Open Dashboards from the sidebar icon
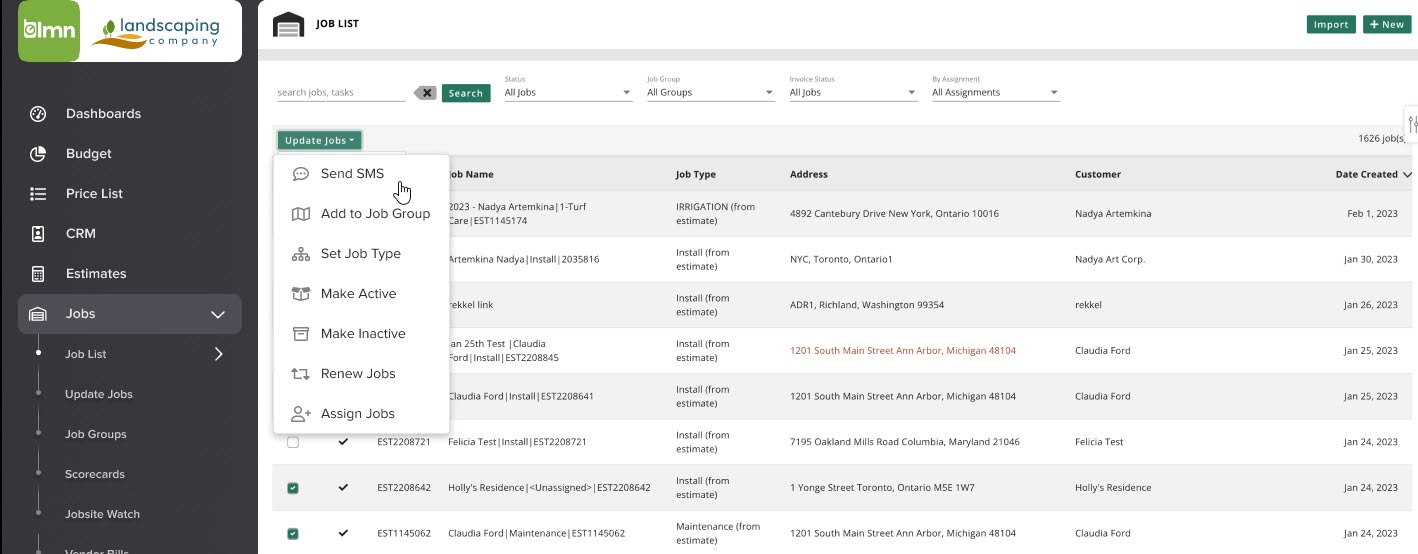The width and height of the screenshot is (1418, 554). point(38,114)
